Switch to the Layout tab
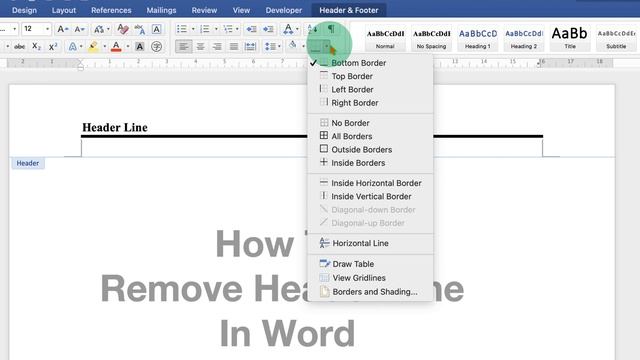Image resolution: width=640 pixels, height=360 pixels. (64, 10)
